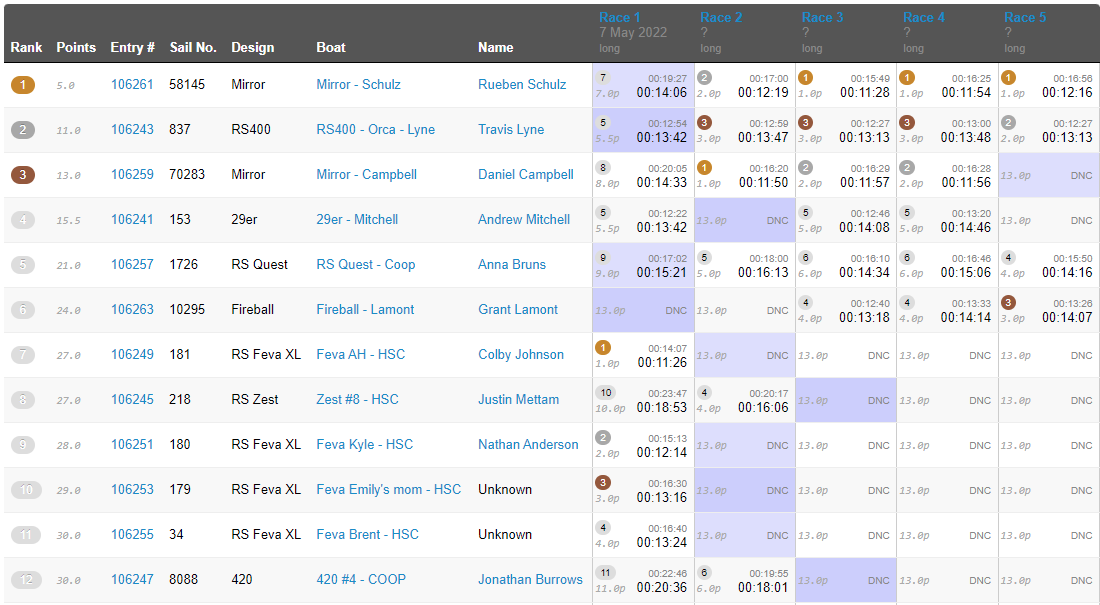The width and height of the screenshot is (1100, 605).
Task: Click Daniel Campbell's gold 1st place badge in Race 2
Action: (704, 167)
